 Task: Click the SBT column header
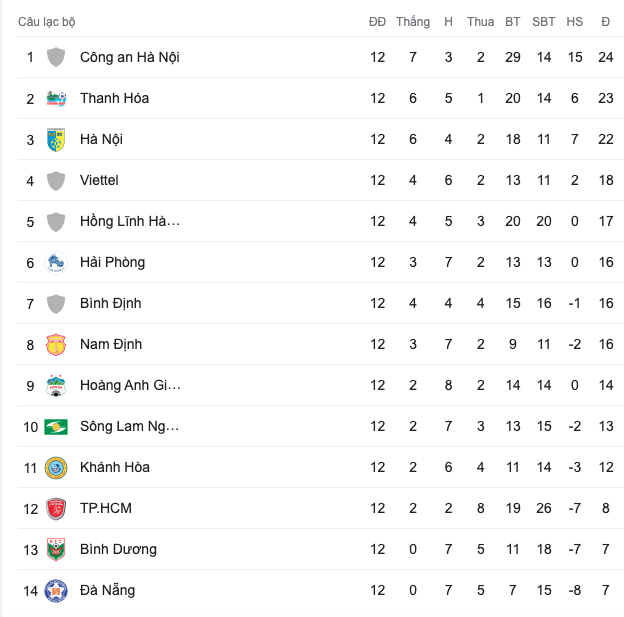tap(544, 21)
